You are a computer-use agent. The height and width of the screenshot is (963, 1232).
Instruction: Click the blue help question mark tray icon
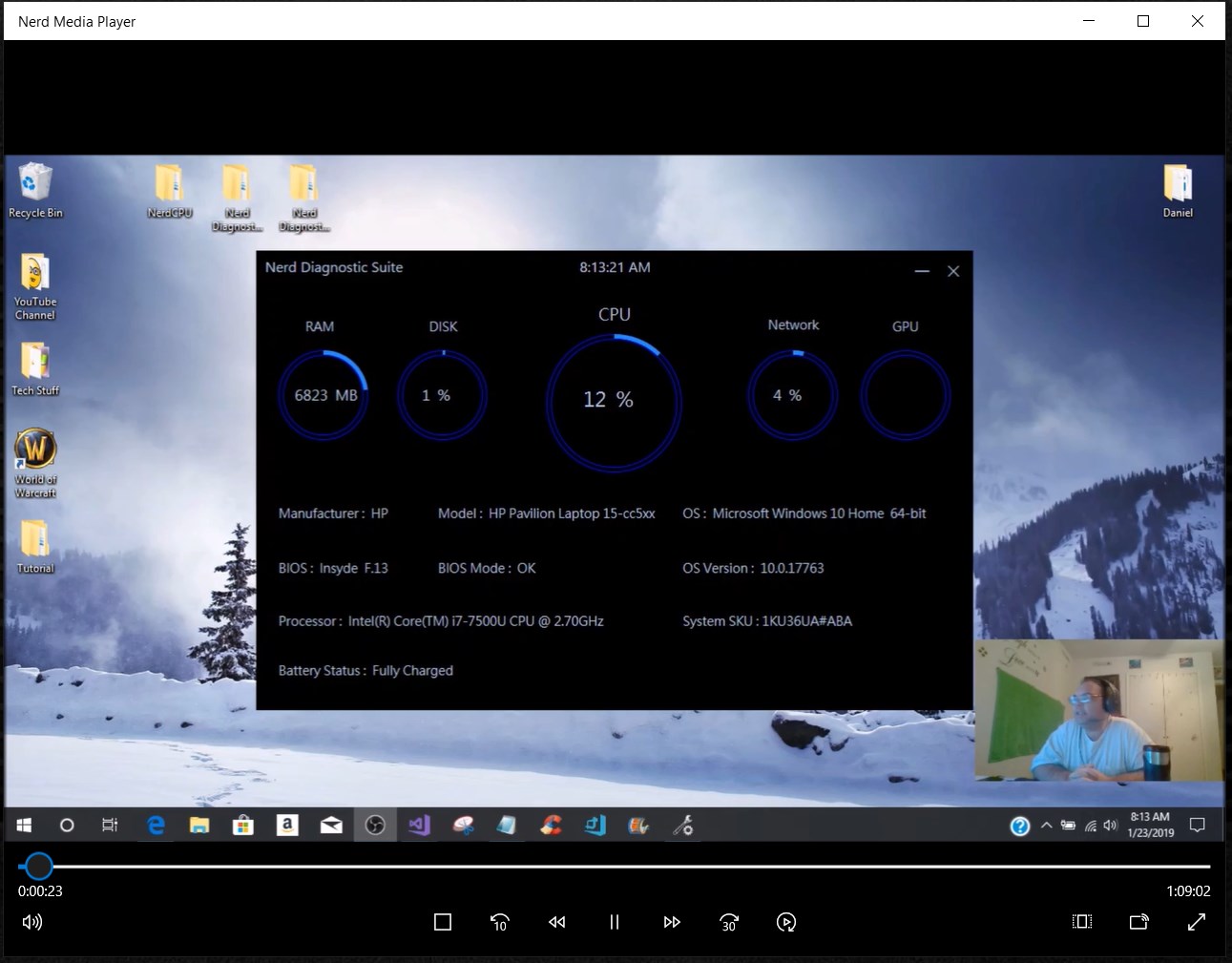point(1020,826)
